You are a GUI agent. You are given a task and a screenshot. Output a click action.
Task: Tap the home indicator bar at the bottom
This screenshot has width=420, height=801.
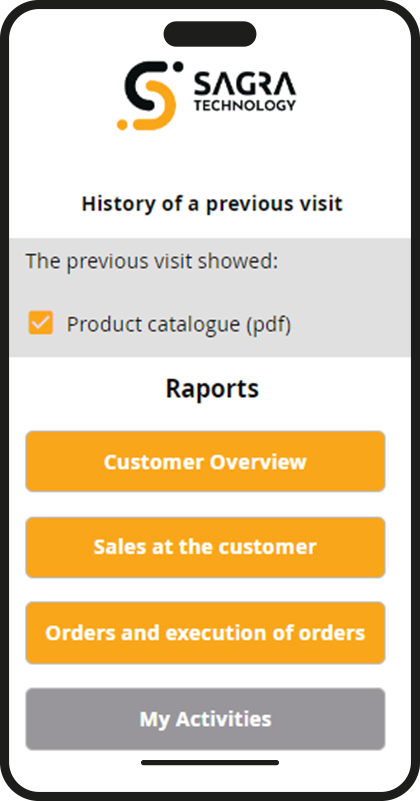click(210, 763)
